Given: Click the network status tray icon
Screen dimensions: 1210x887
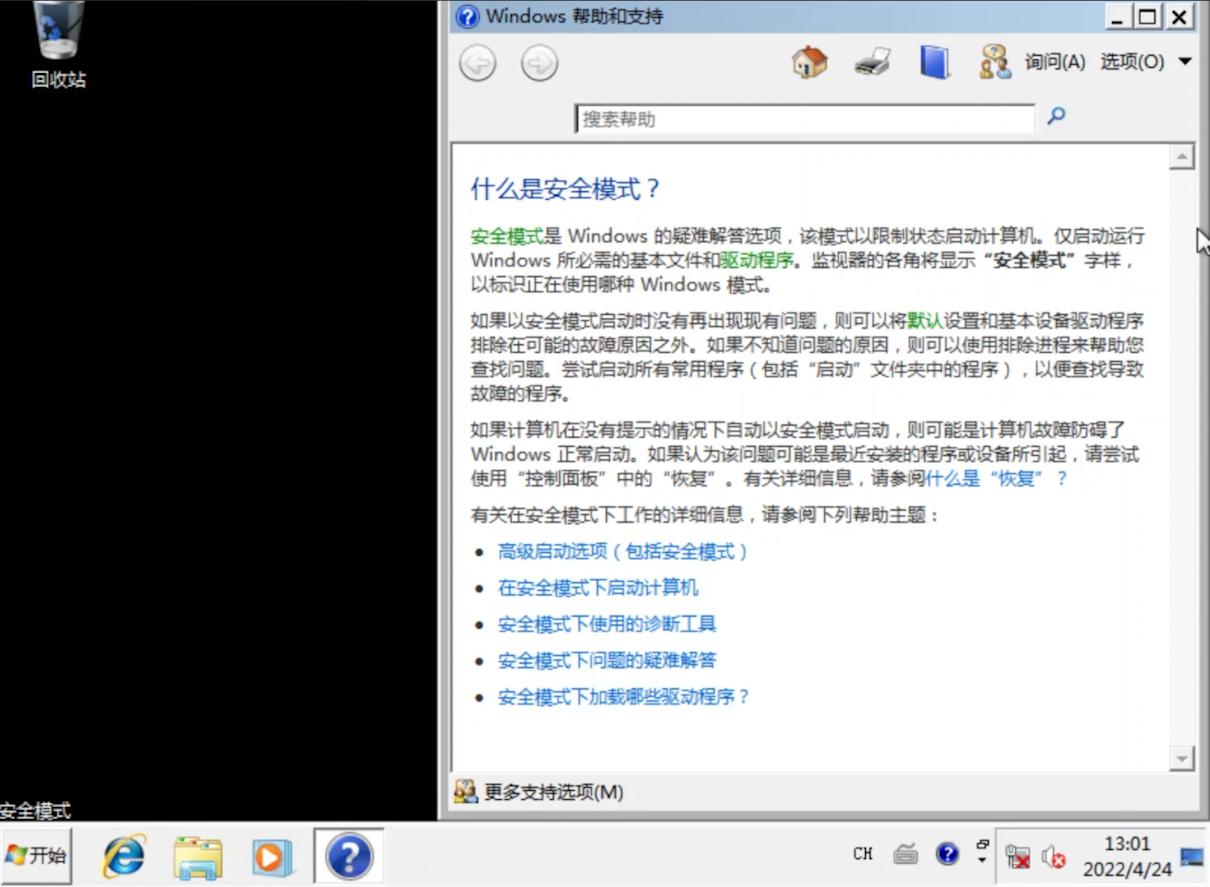Looking at the screenshot, I should click(1019, 857).
